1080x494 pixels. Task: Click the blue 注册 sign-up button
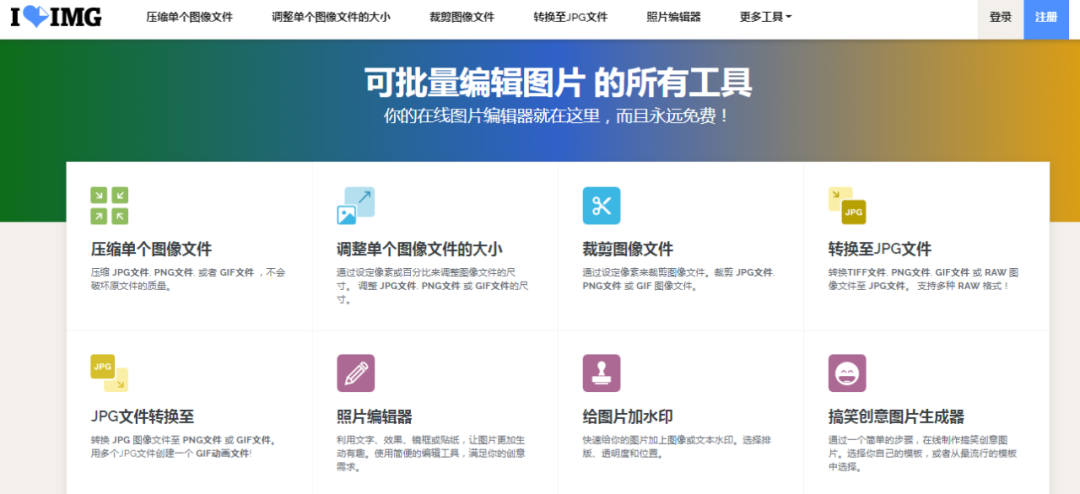pos(1046,19)
